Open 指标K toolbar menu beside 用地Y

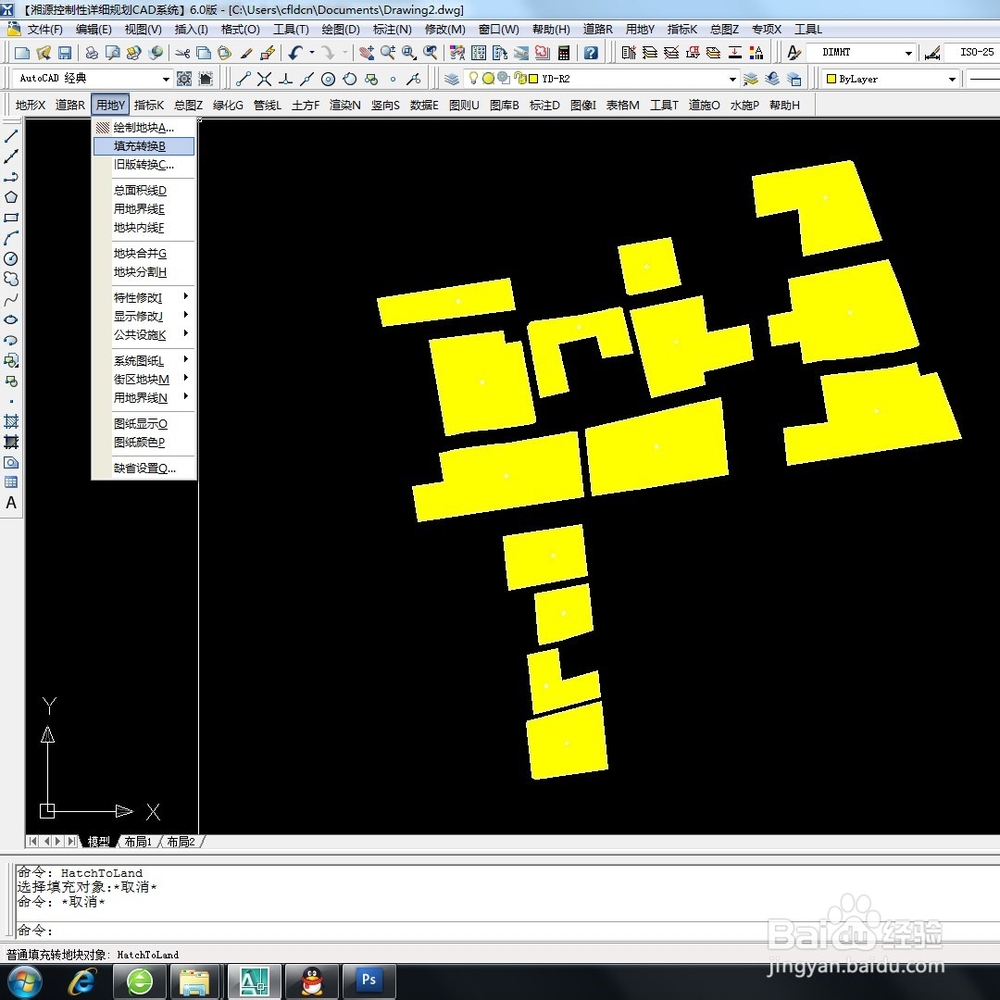tap(149, 105)
